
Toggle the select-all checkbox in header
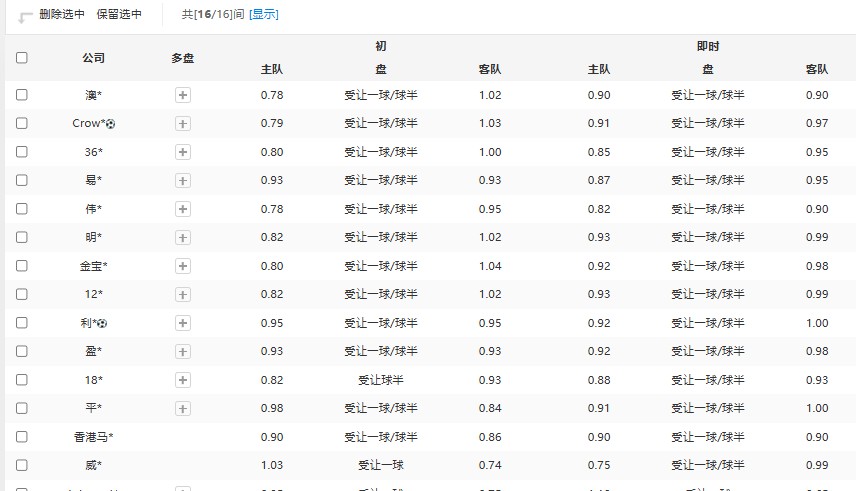22,58
